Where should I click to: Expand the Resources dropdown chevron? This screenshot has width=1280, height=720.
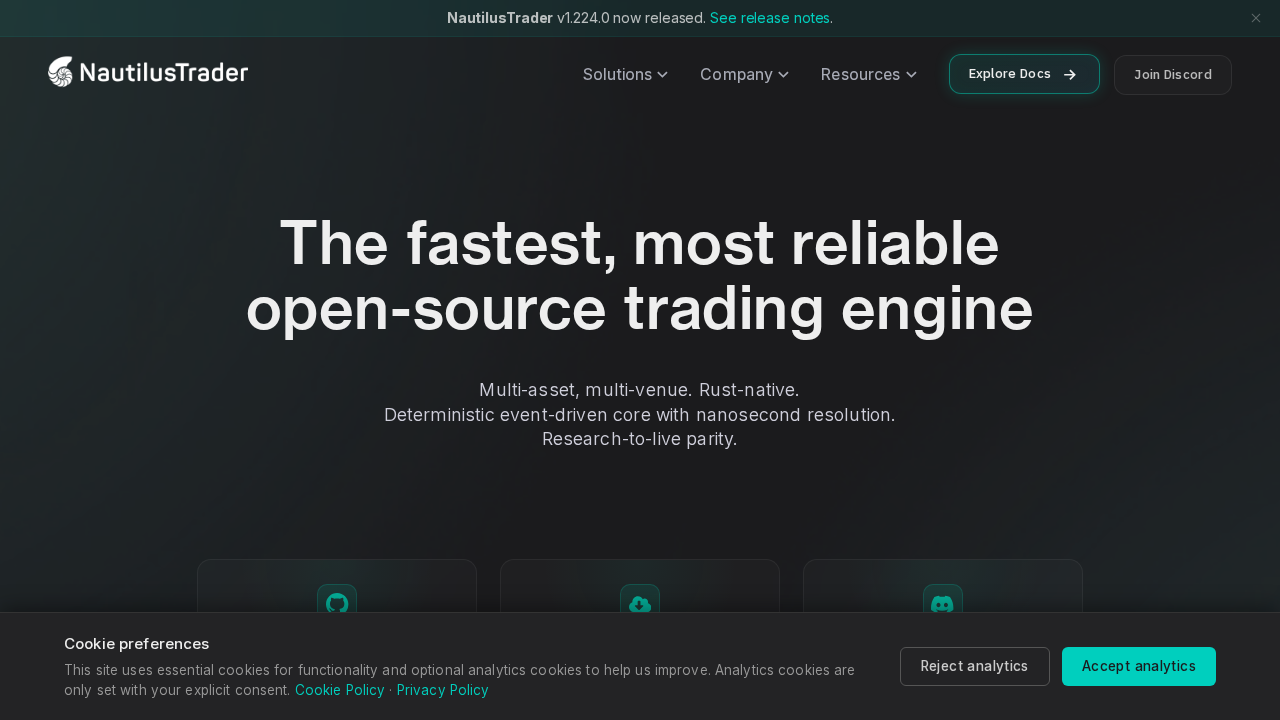[x=911, y=75]
